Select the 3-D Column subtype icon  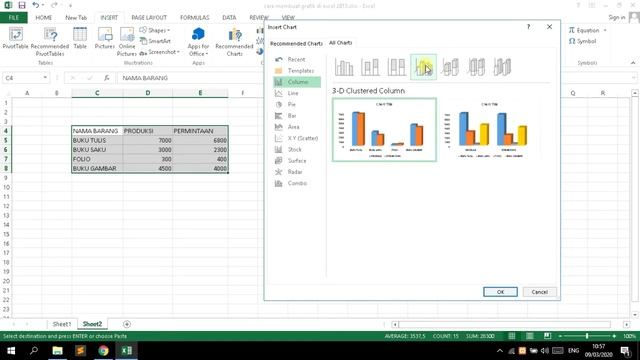point(502,67)
